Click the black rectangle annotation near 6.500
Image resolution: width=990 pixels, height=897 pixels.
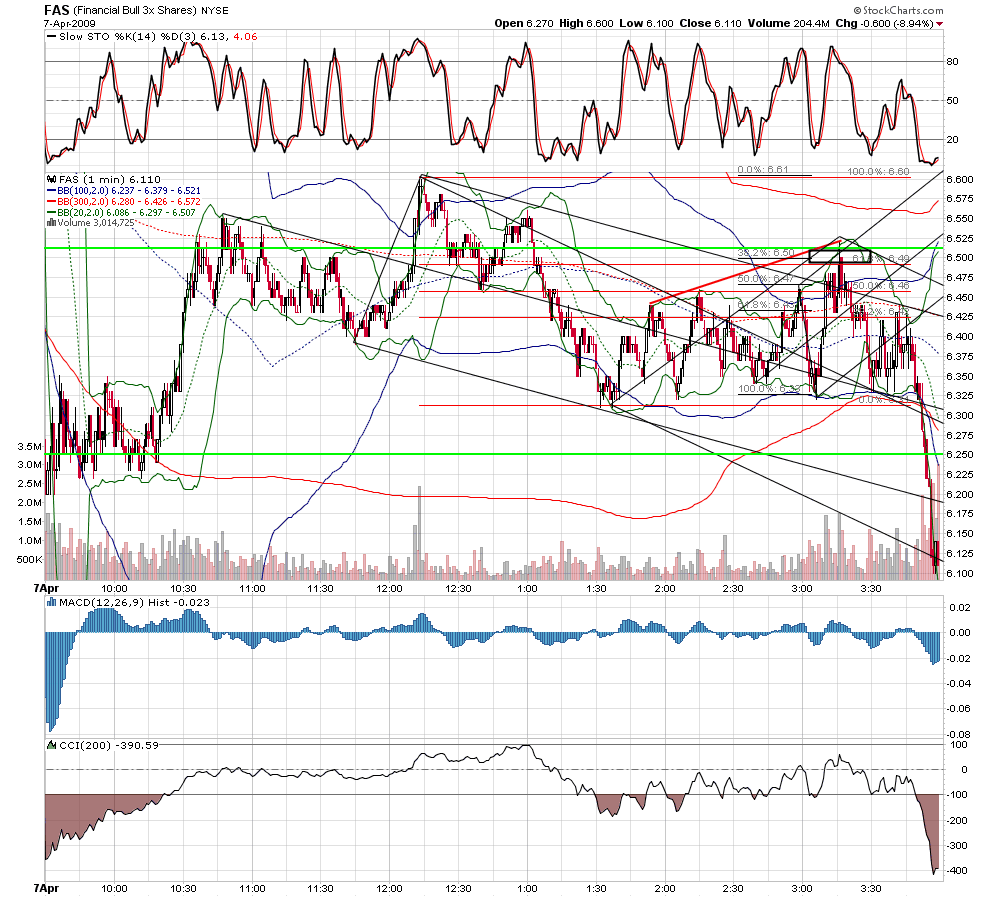click(x=840, y=256)
